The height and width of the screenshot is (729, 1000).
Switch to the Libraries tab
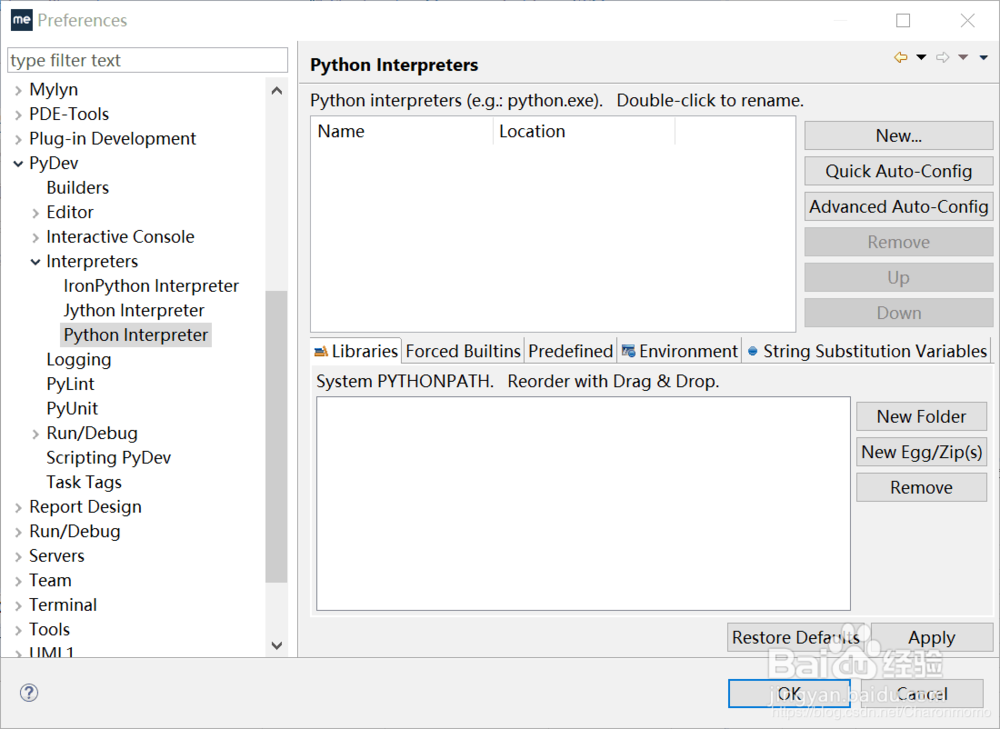click(356, 351)
